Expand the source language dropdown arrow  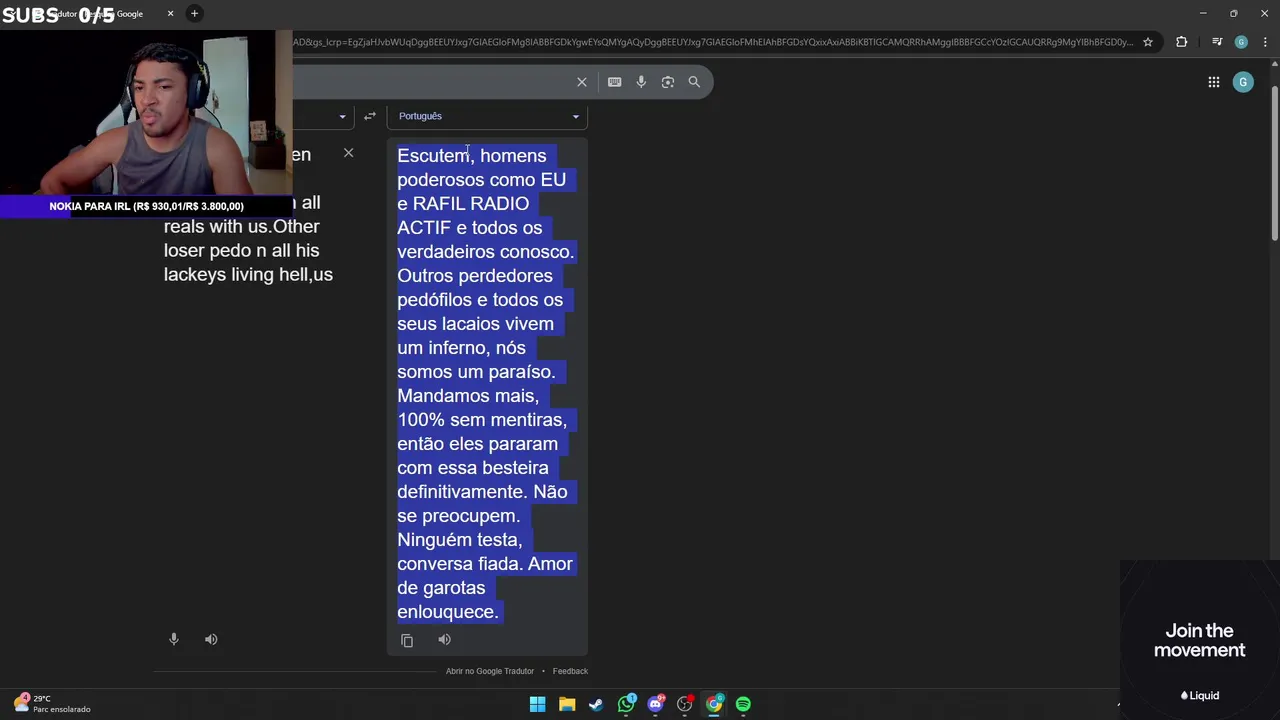click(342, 116)
